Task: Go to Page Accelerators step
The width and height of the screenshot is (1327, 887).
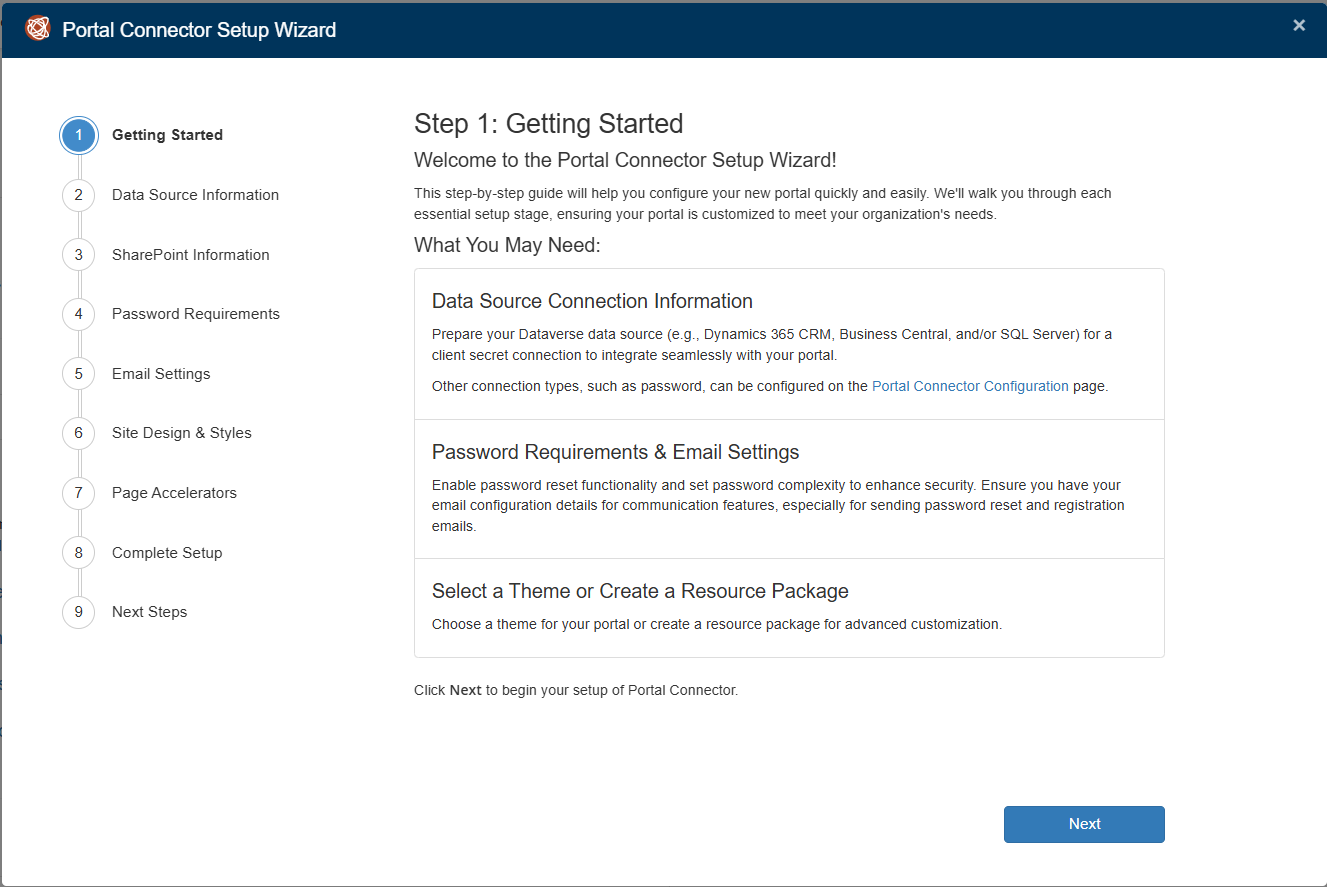Action: pyautogui.click(x=174, y=493)
